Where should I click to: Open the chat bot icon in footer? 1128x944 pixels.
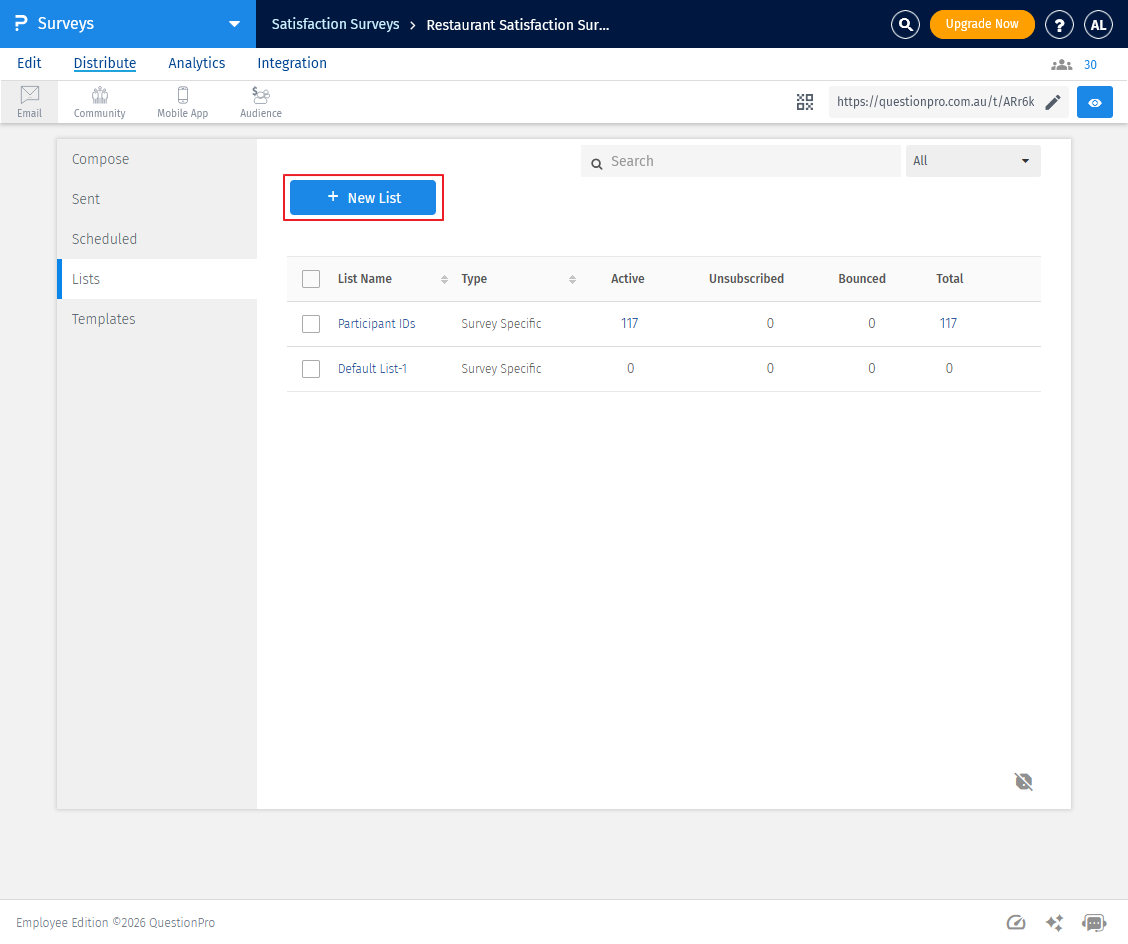(x=1094, y=923)
